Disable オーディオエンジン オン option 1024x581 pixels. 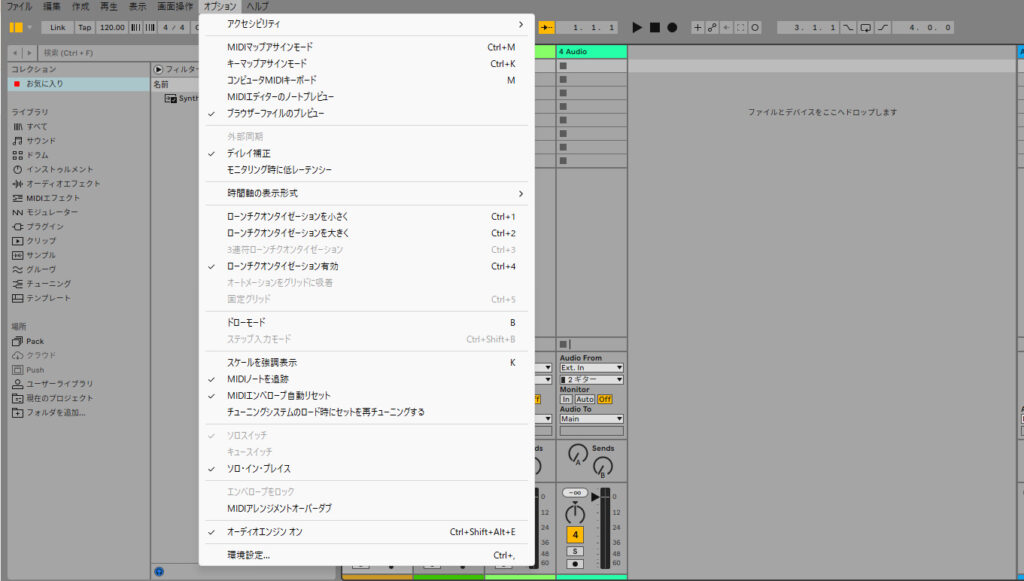click(264, 532)
